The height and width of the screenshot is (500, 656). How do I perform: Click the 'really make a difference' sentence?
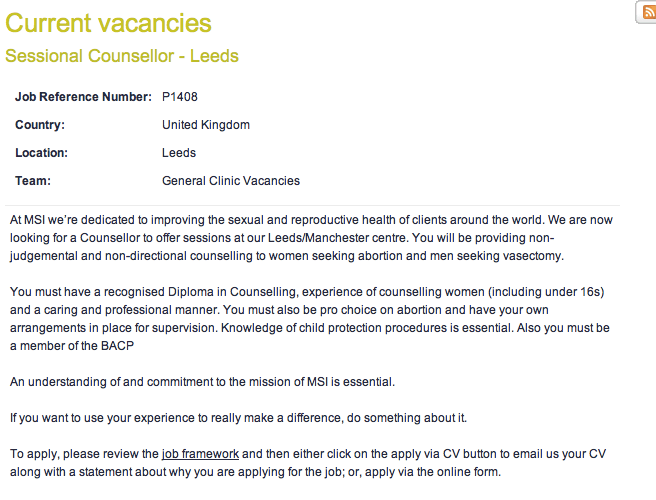click(x=238, y=417)
